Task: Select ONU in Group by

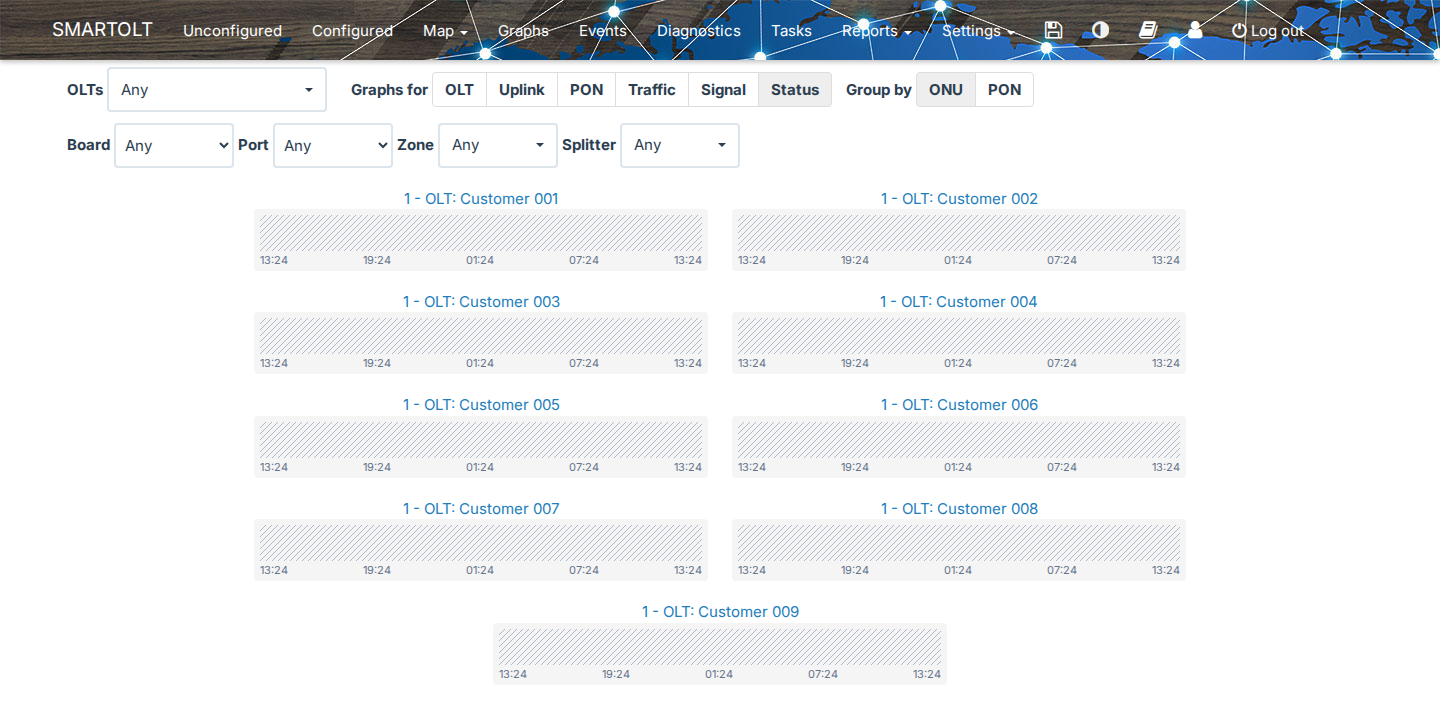Action: (x=946, y=90)
